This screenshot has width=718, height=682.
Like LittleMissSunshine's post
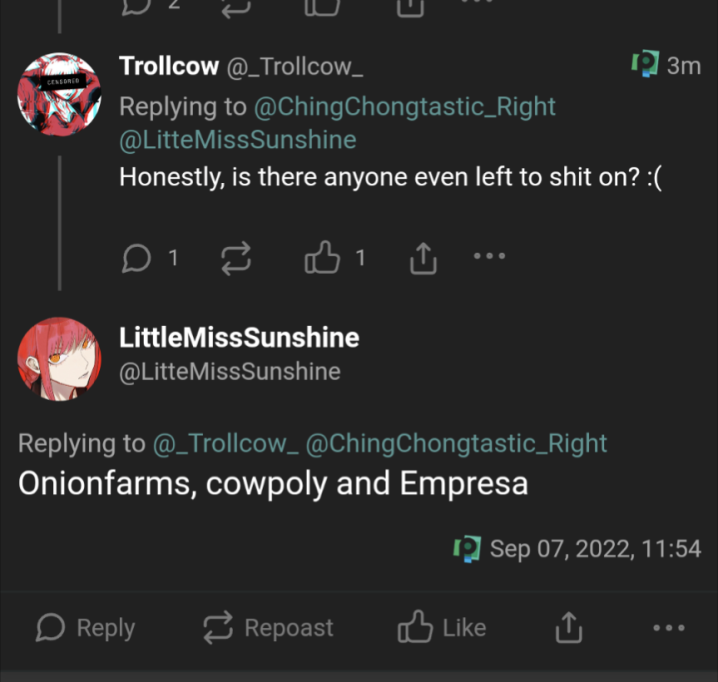[x=441, y=627]
